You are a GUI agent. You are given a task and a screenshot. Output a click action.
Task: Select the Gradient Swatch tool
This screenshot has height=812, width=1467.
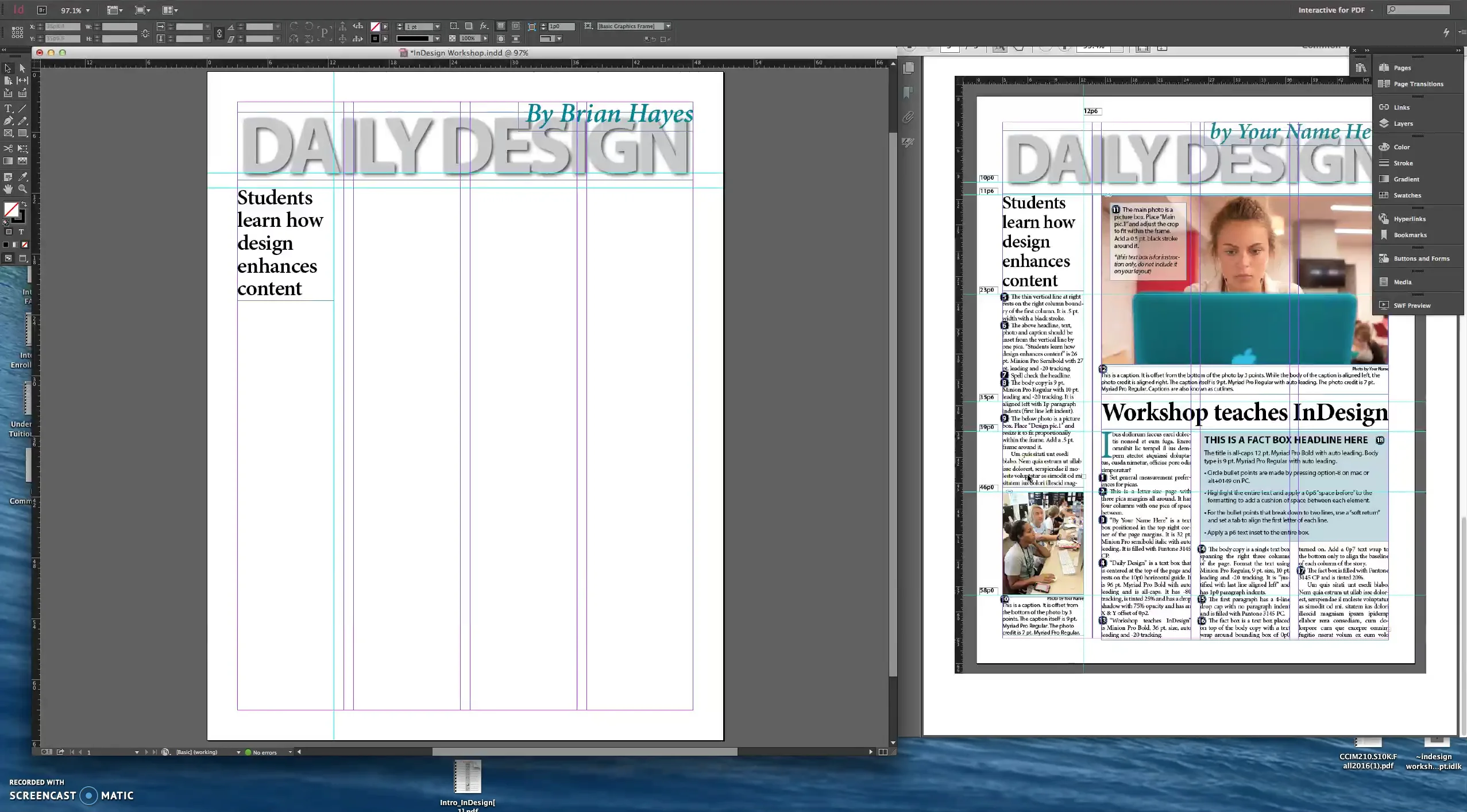pyautogui.click(x=8, y=160)
